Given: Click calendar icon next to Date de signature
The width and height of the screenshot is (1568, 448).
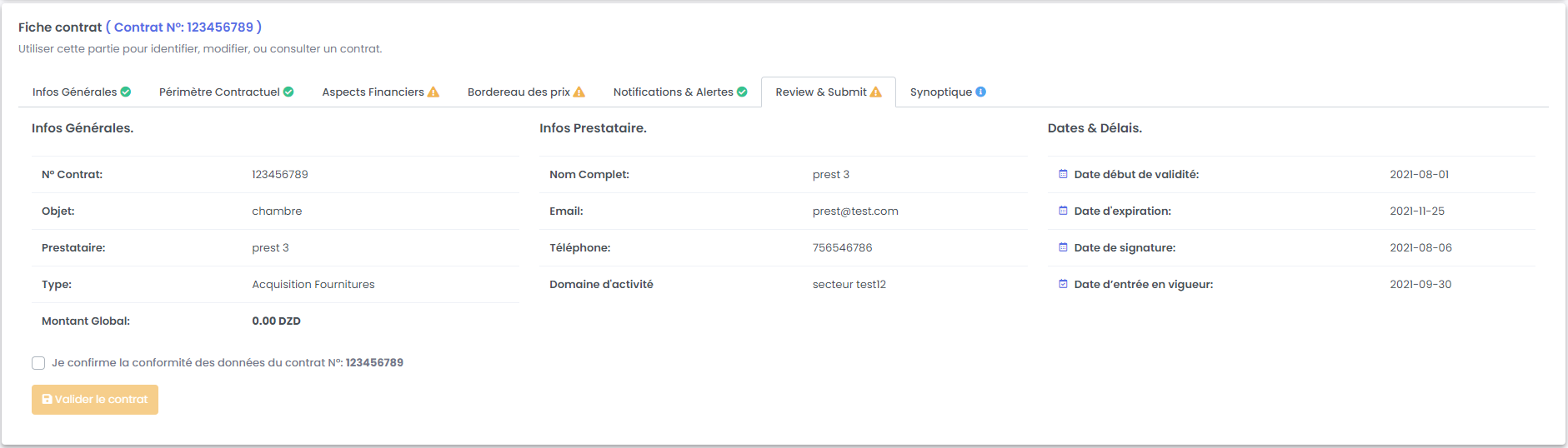Looking at the screenshot, I should pos(1063,247).
